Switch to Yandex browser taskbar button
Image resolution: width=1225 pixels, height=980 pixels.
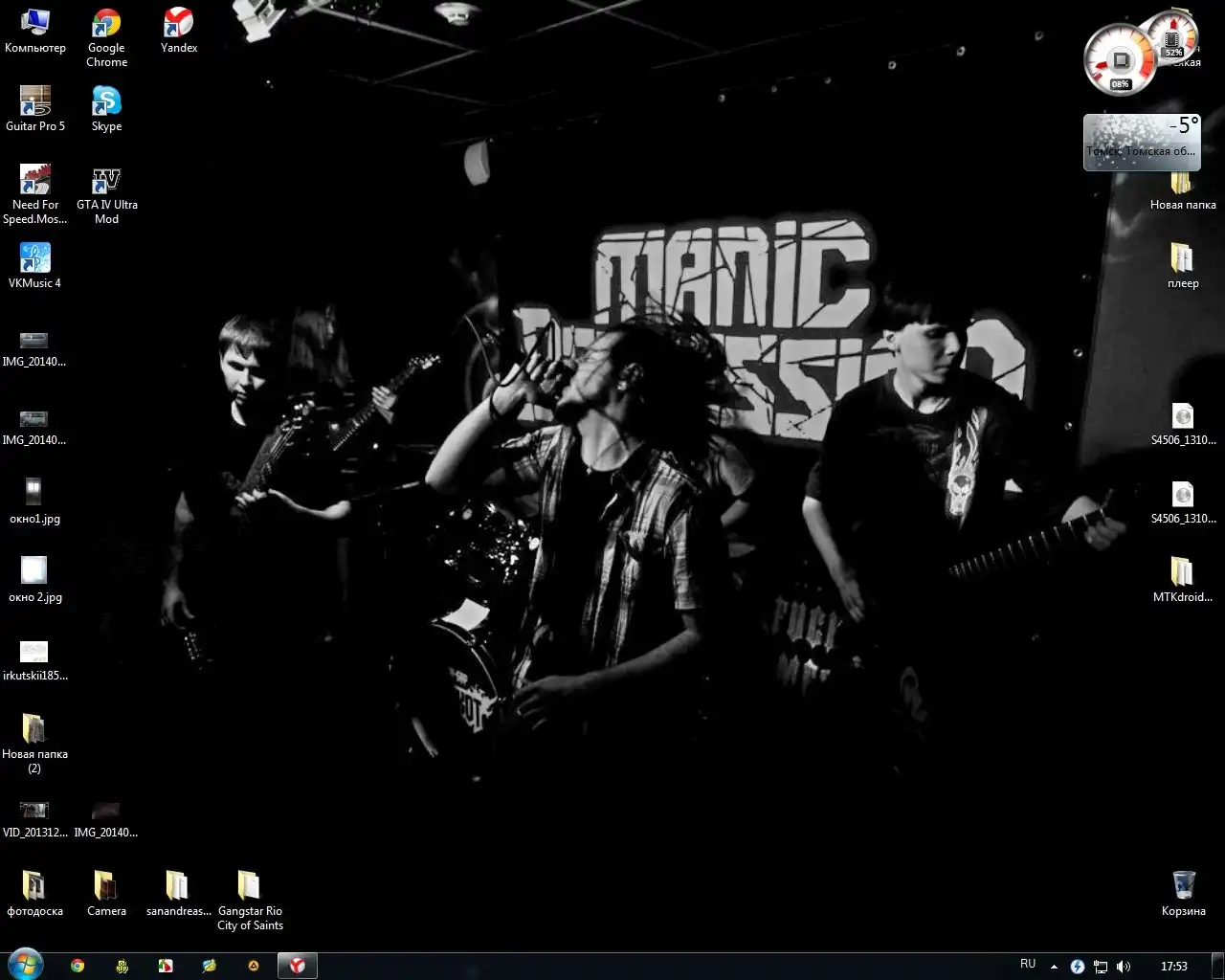(297, 966)
